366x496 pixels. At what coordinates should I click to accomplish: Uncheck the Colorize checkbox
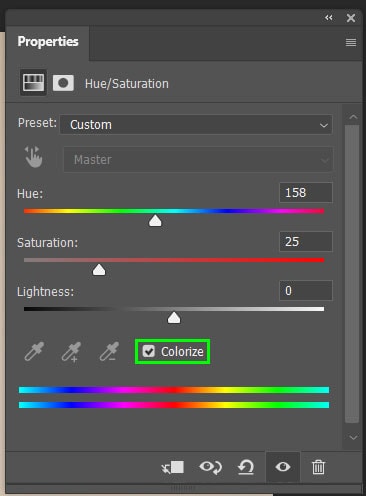click(x=149, y=351)
